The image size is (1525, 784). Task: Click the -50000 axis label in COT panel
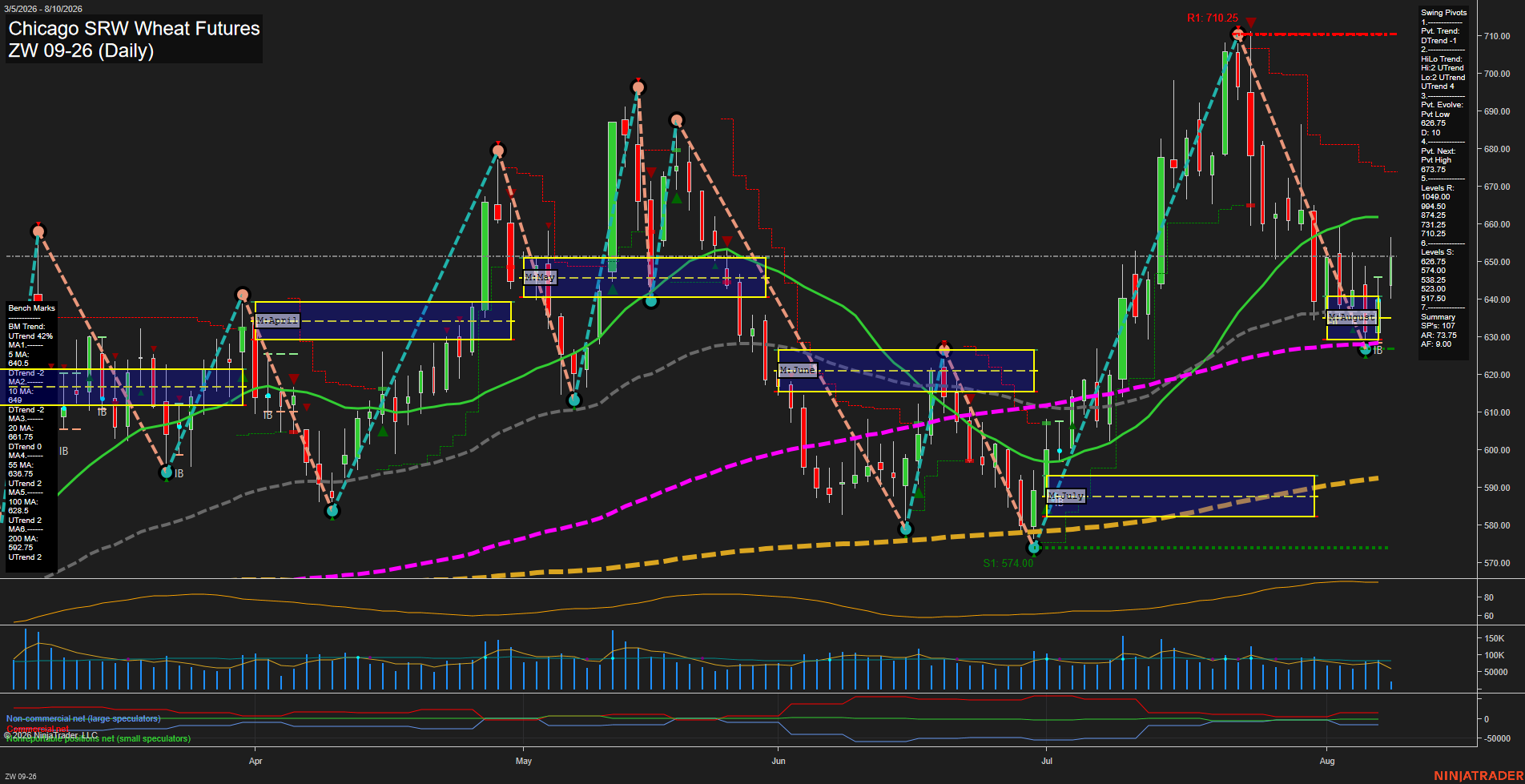coord(1497,738)
